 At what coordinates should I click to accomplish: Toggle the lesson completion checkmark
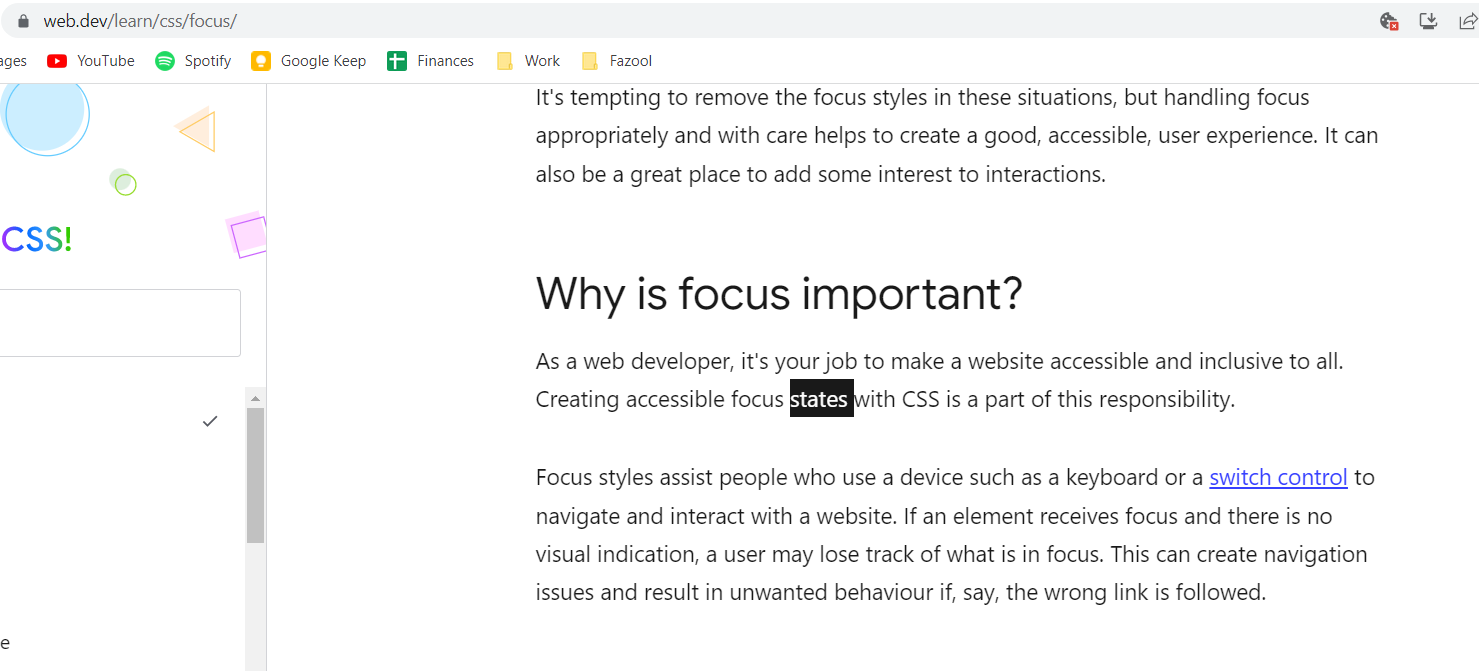[x=210, y=421]
